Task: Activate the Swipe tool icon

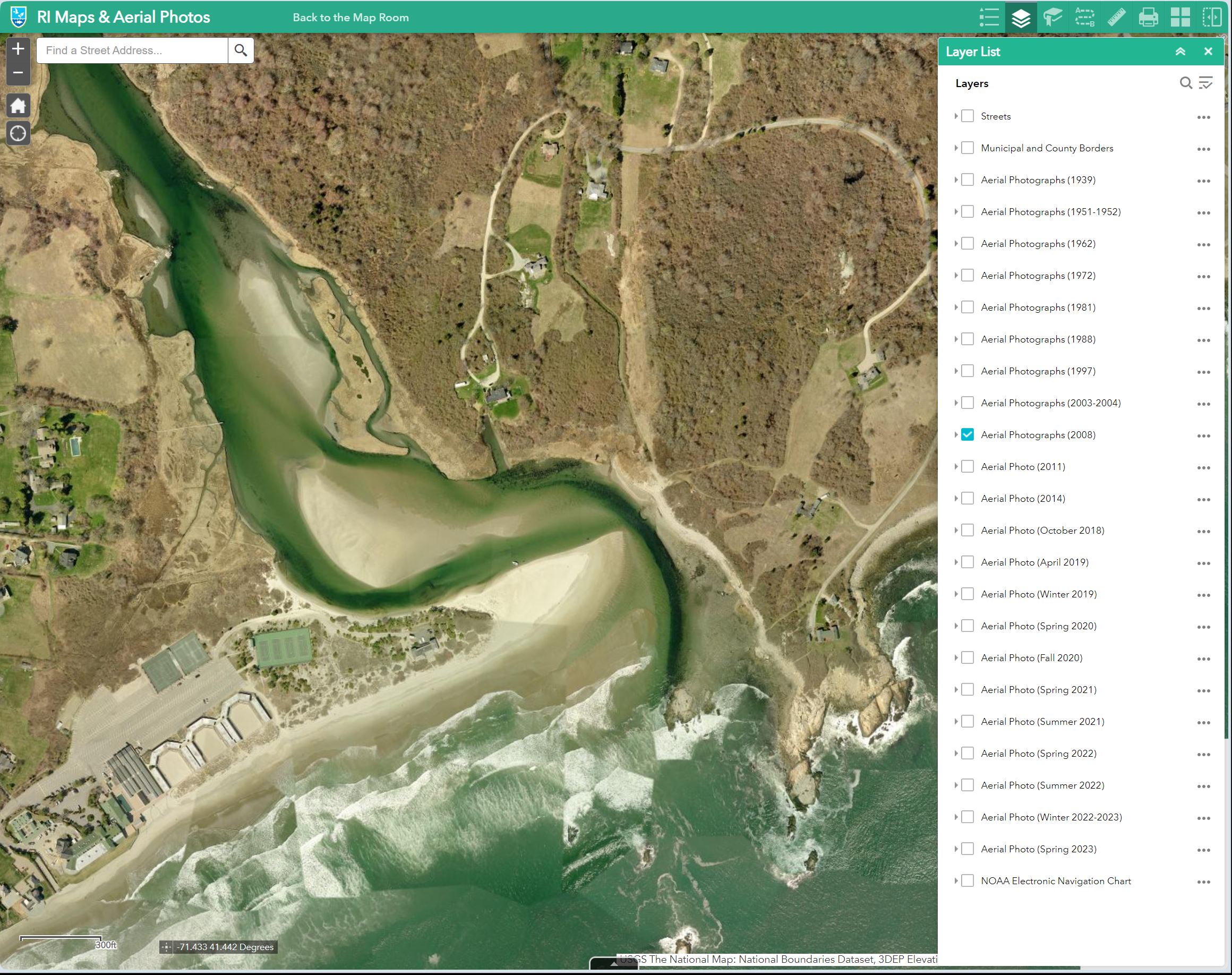Action: point(1212,17)
